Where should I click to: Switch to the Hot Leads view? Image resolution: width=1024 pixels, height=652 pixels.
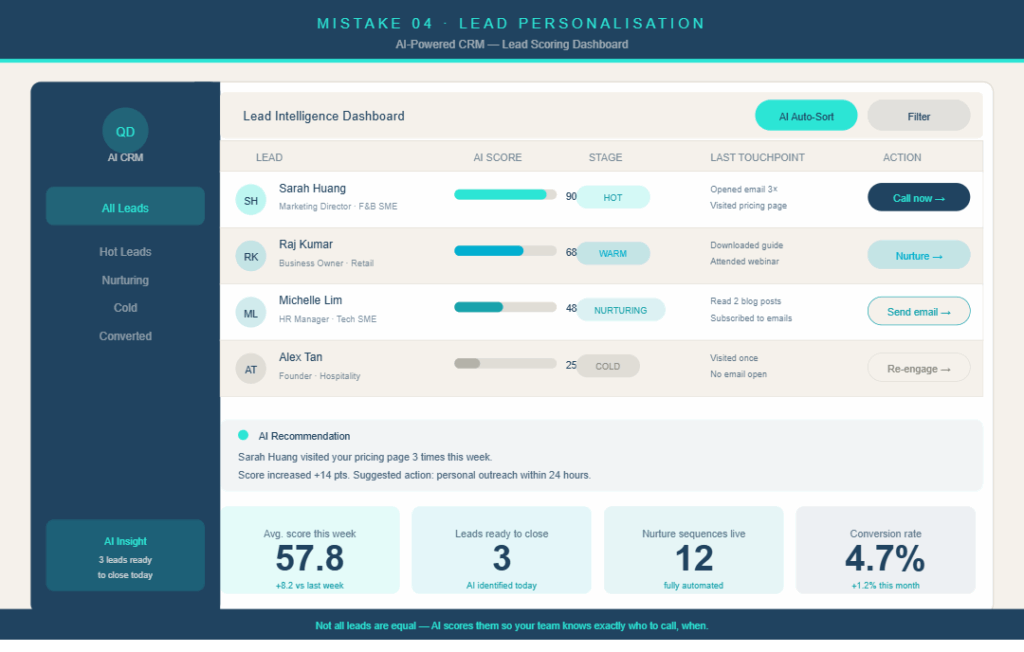pyautogui.click(x=125, y=251)
